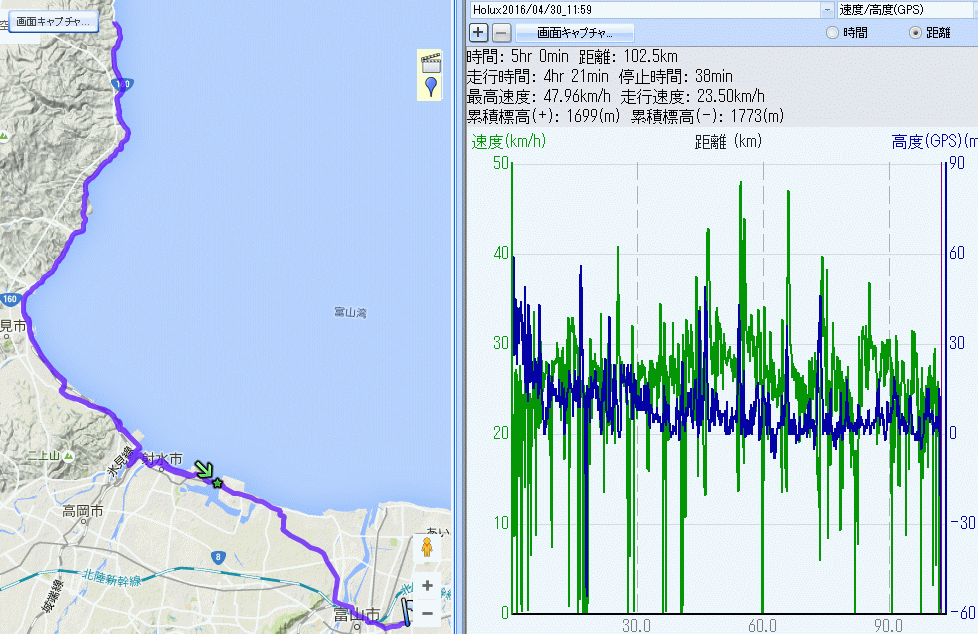Screen dimensions: 978x634
Task: Click the clapperboard animation icon on map
Action: click(x=430, y=62)
